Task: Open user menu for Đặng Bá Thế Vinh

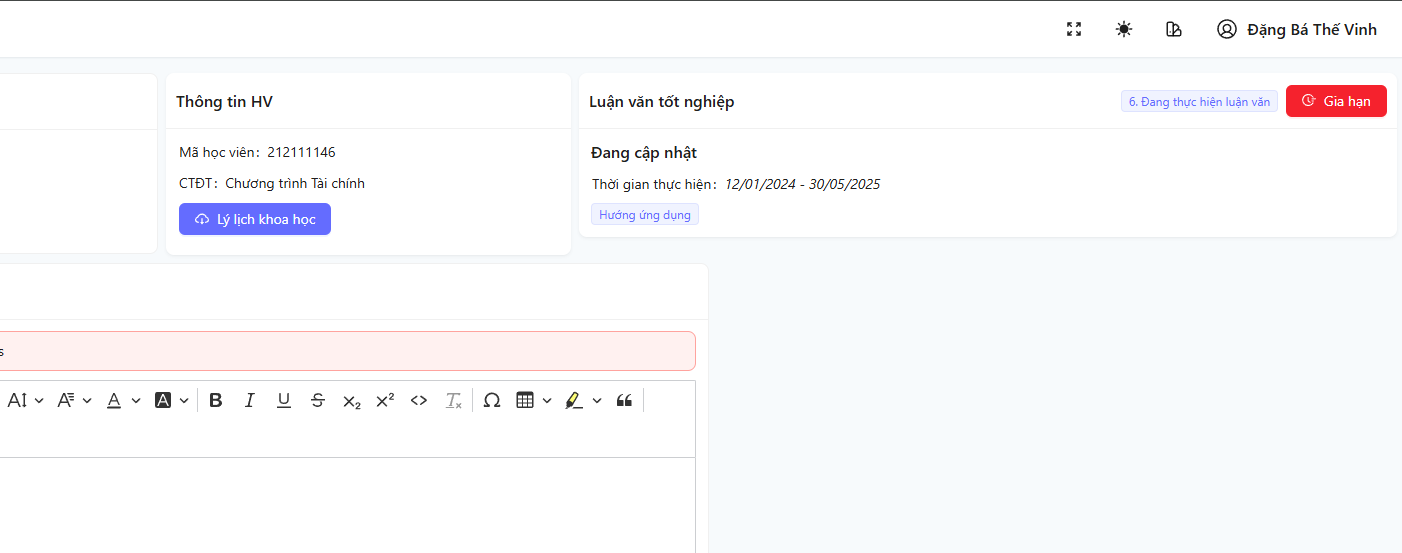Action: click(x=1296, y=30)
